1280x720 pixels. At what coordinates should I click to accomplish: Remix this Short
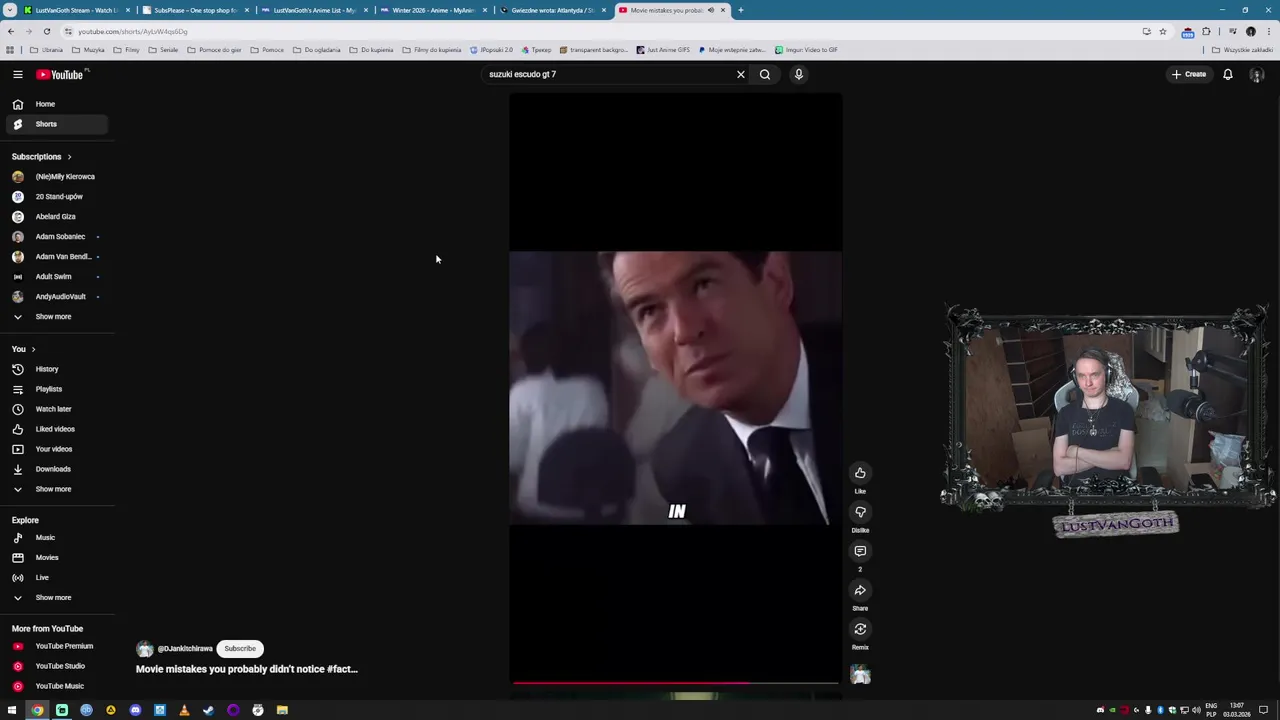coord(860,629)
